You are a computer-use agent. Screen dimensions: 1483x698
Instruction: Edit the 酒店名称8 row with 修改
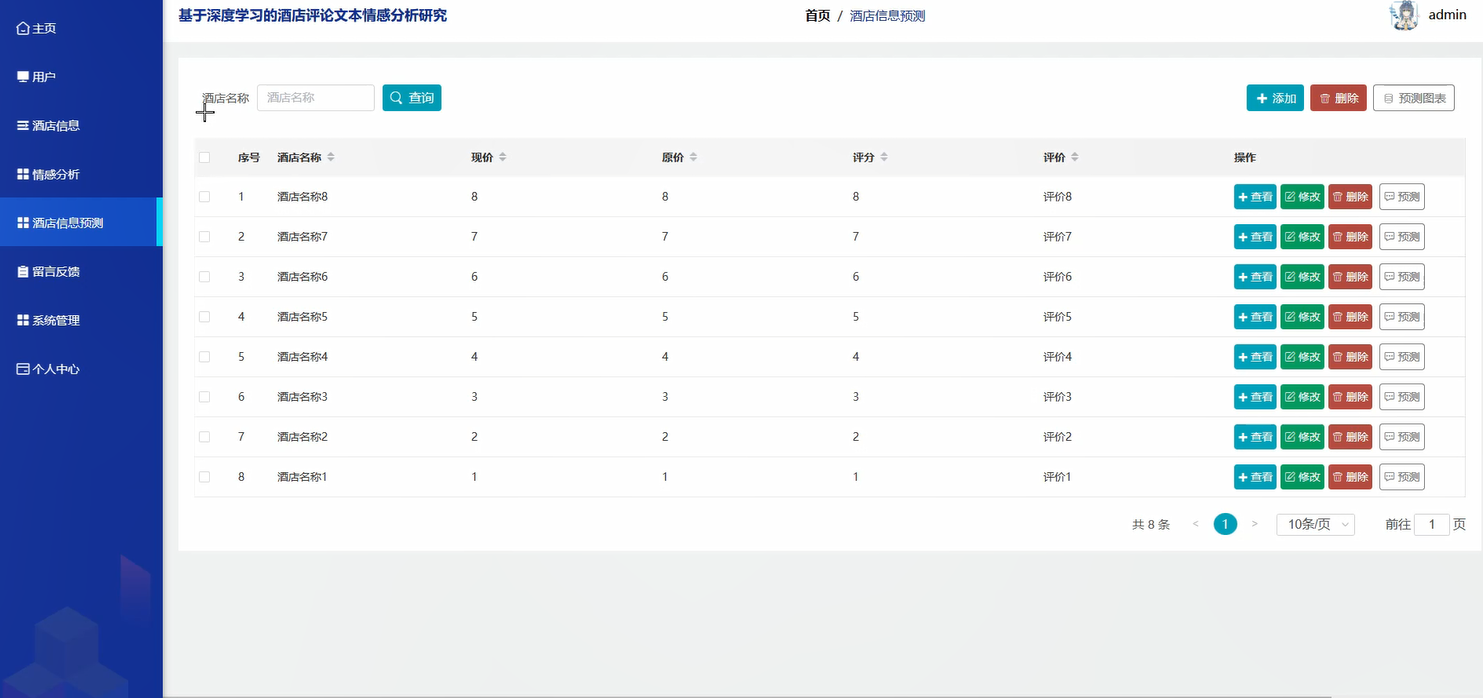click(1303, 197)
